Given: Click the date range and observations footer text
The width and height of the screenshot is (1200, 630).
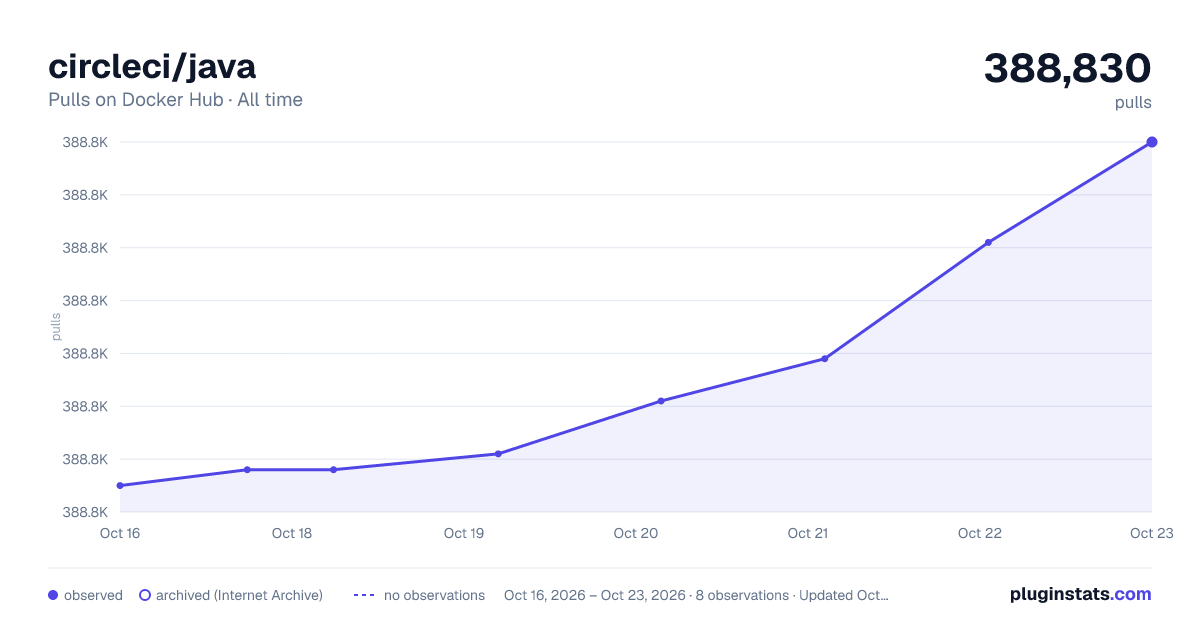Looking at the screenshot, I should 696,595.
